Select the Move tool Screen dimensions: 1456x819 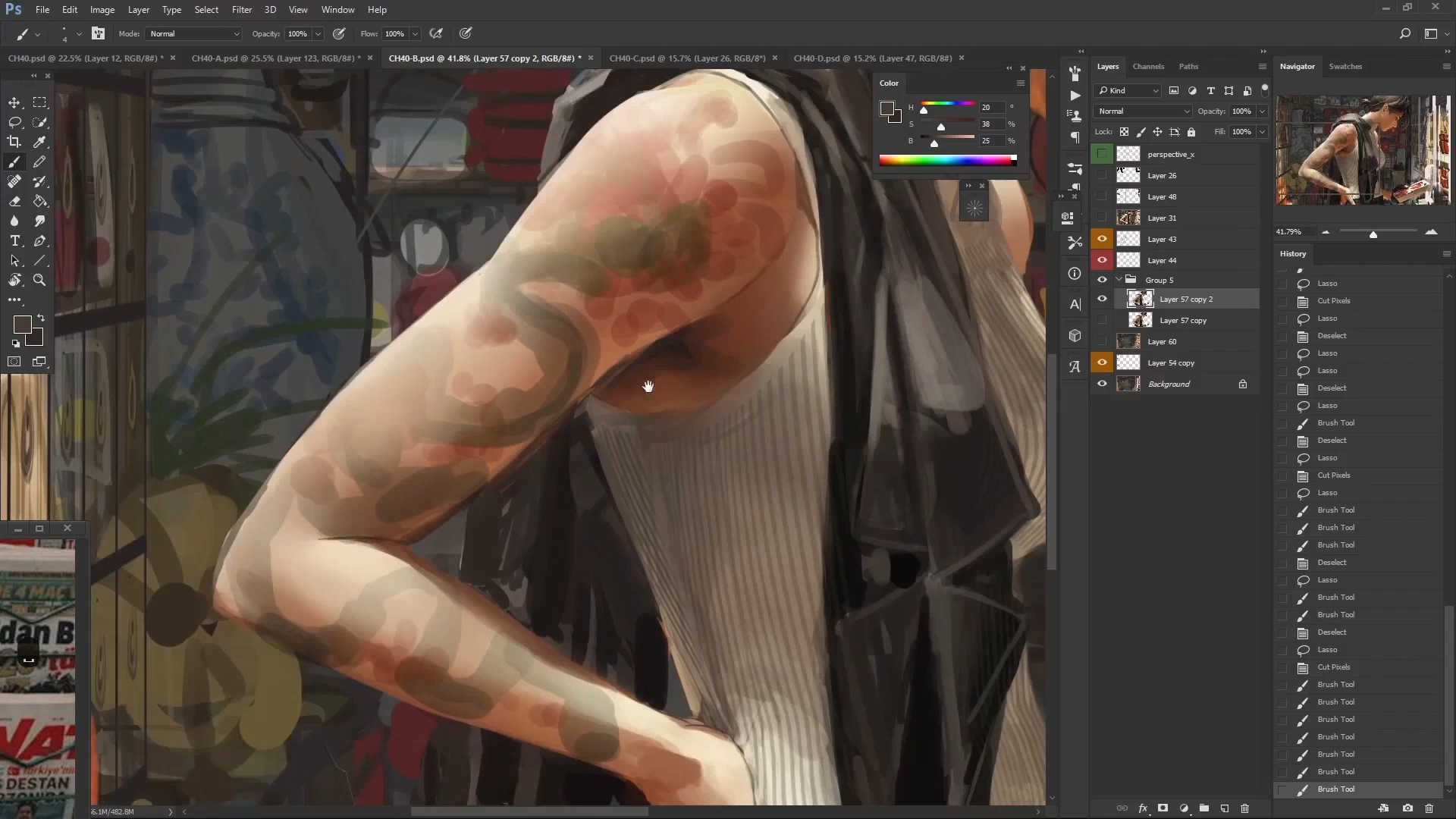[14, 102]
